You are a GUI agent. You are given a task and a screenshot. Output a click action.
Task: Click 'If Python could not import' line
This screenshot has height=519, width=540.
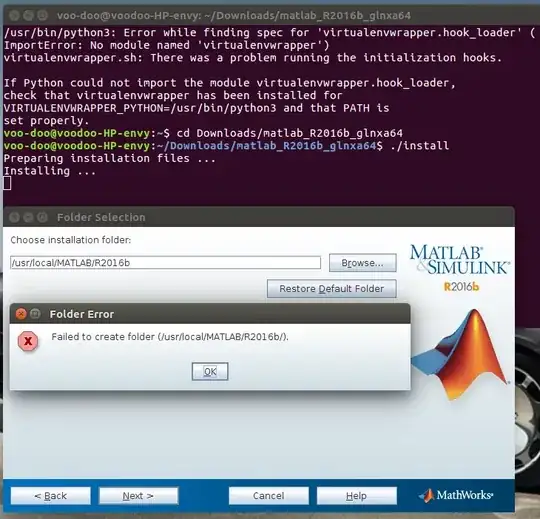(230, 83)
